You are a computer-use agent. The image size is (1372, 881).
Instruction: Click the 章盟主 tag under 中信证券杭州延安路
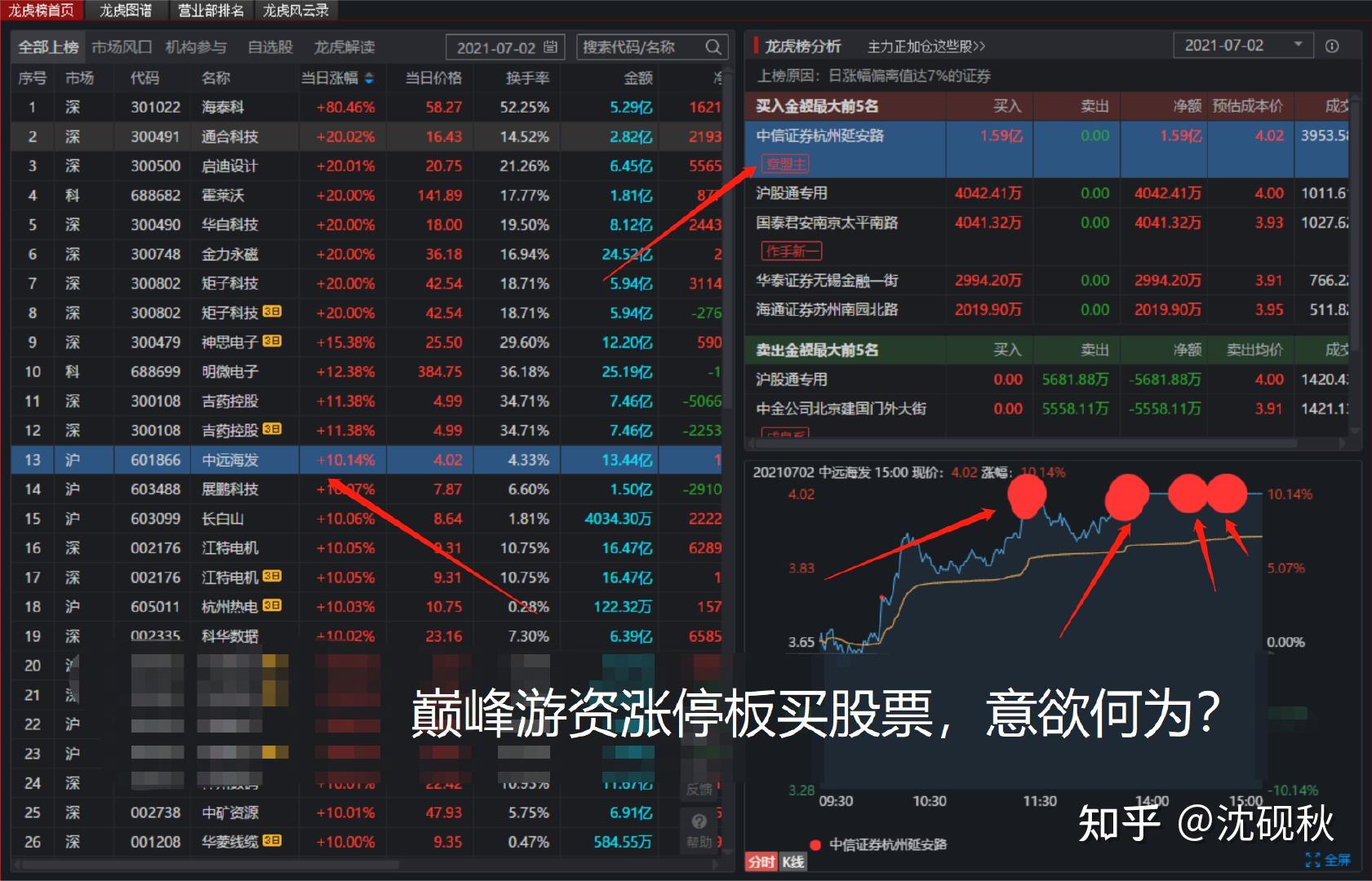(785, 164)
